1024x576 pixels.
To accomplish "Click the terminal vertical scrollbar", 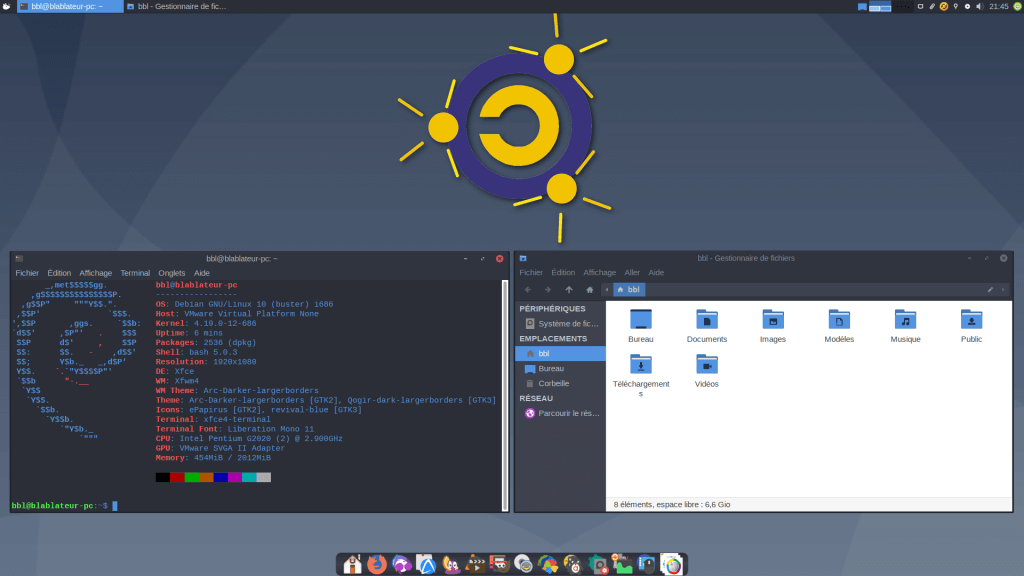I will click(505, 395).
